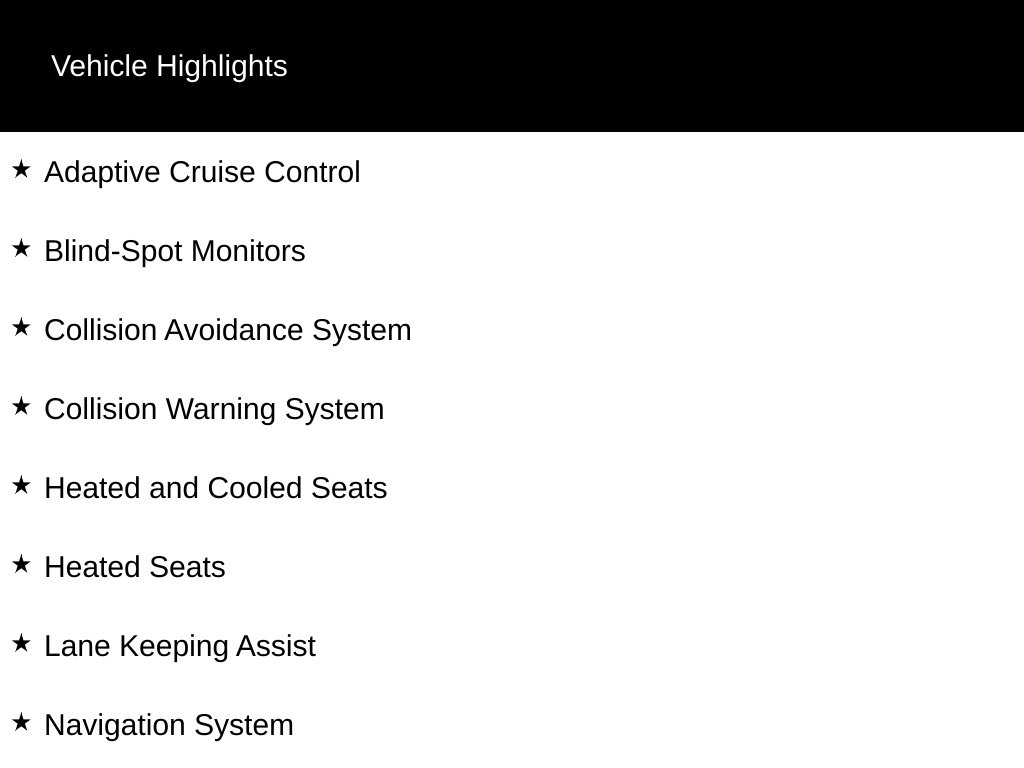Select the Adaptive Cruise Control text

[202, 172]
